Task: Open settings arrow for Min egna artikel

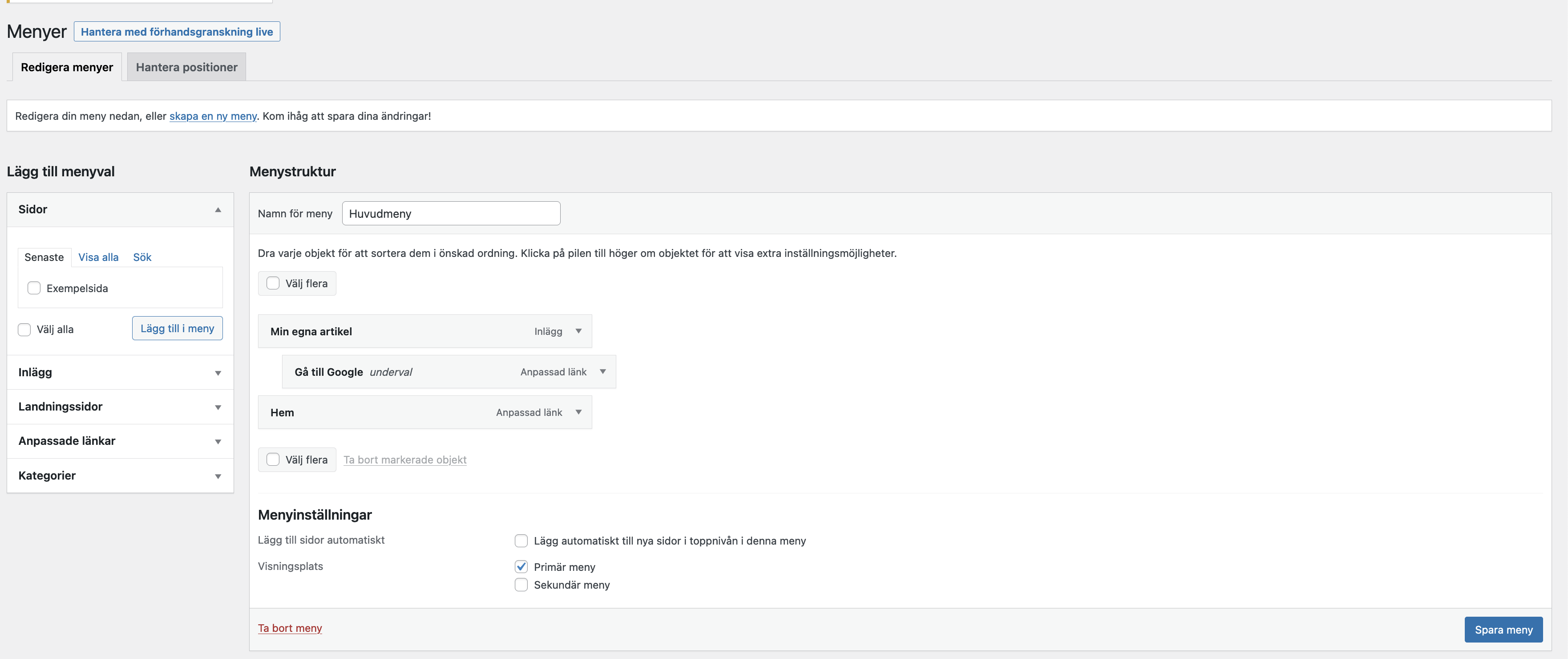Action: tap(578, 331)
